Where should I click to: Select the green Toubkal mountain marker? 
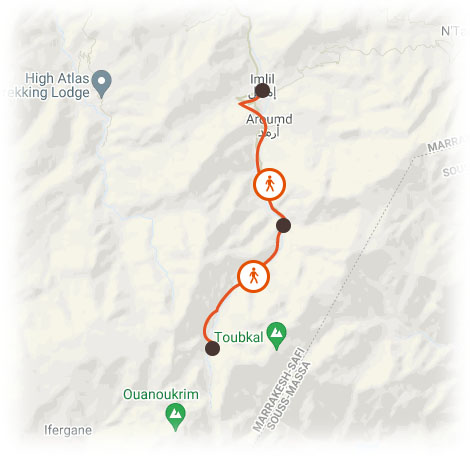click(276, 336)
